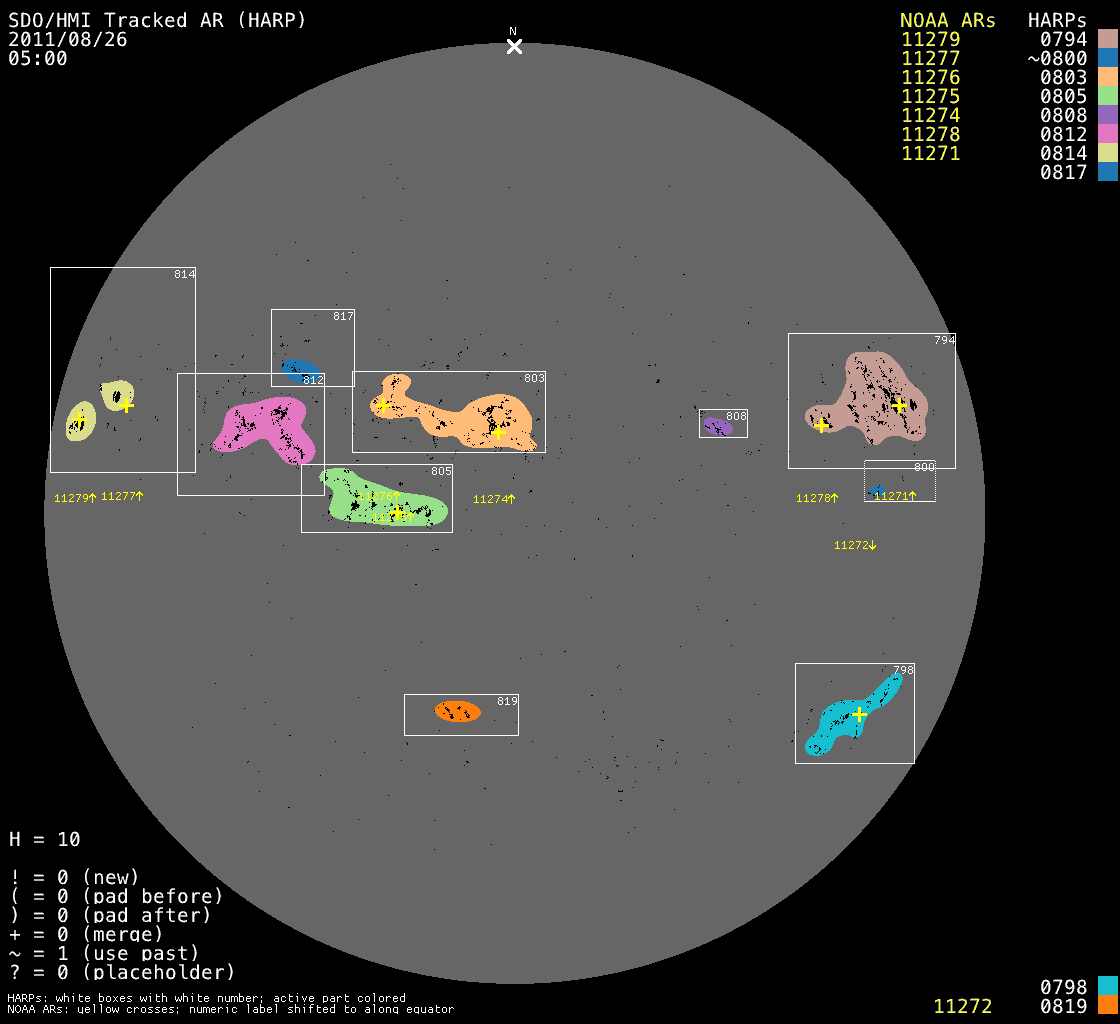Click the green HARP 805 active region
Image resolution: width=1120 pixels, height=1024 pixels.
pos(380,500)
